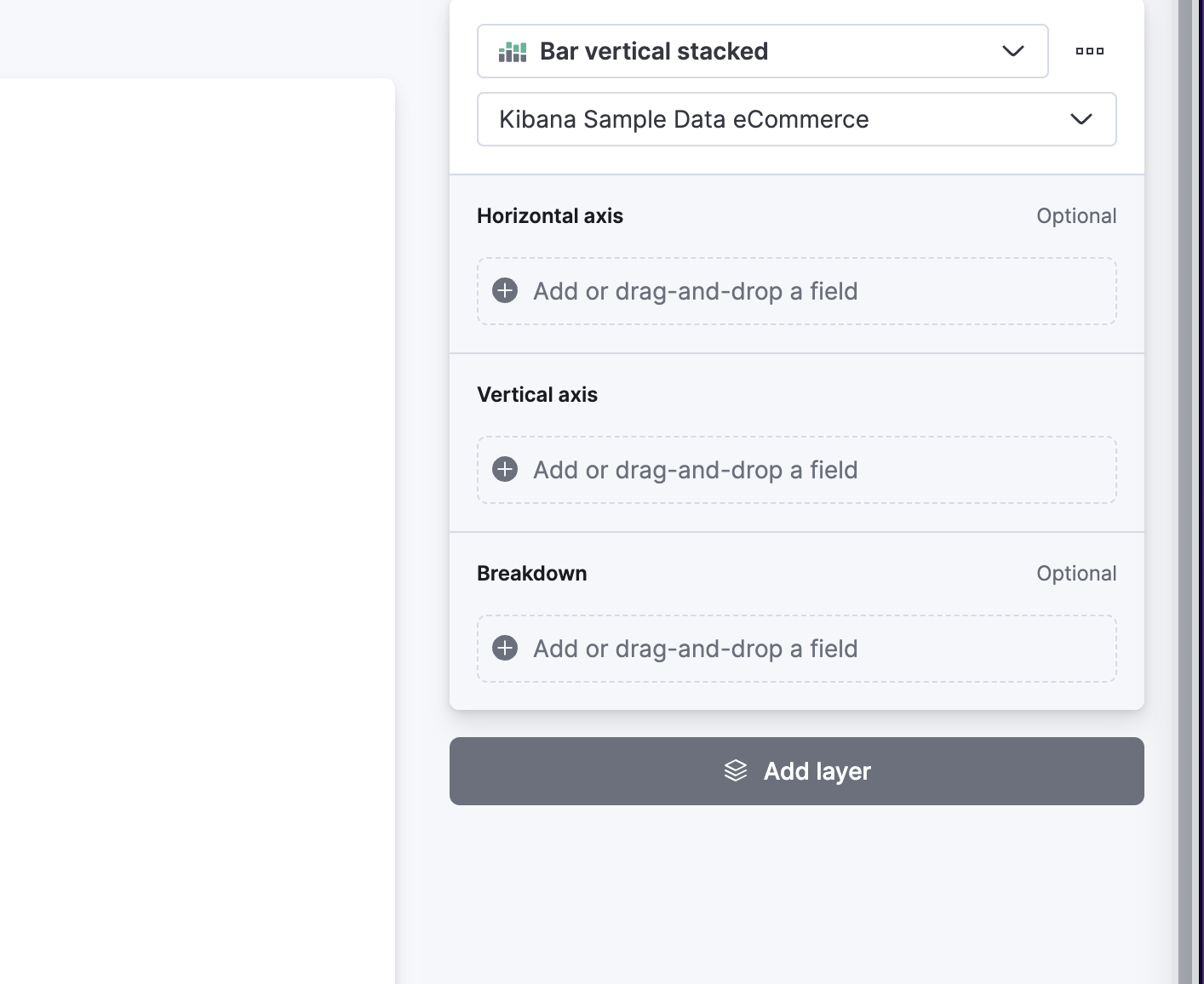Add a field to the Horizontal axis

click(x=796, y=291)
